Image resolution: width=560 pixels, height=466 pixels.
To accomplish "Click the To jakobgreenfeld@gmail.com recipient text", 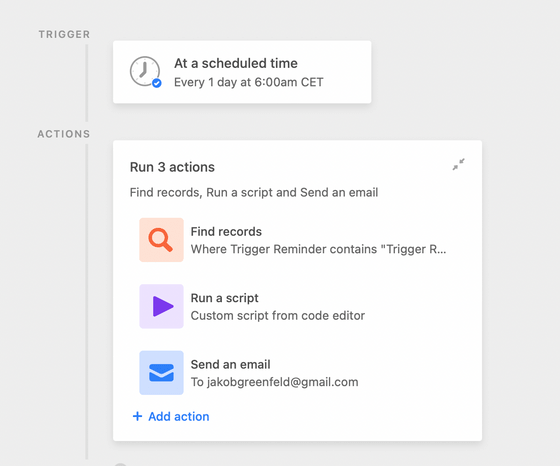I will tap(274, 382).
